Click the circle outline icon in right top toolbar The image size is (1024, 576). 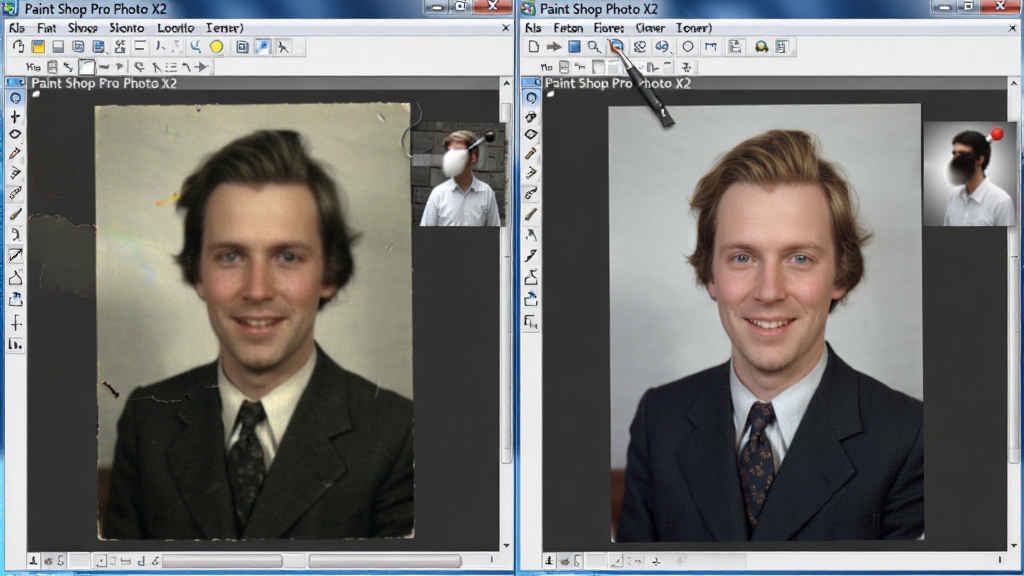point(688,47)
